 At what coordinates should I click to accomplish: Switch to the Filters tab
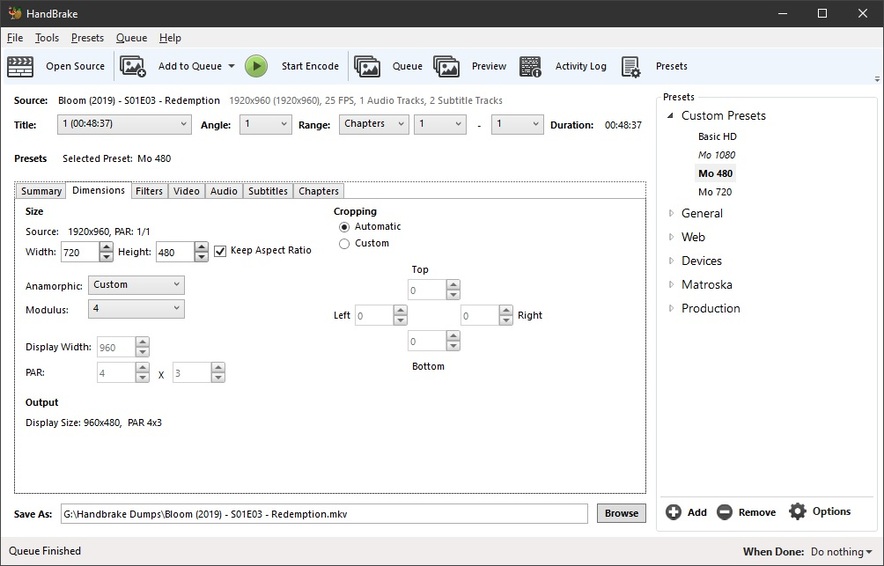coord(149,191)
